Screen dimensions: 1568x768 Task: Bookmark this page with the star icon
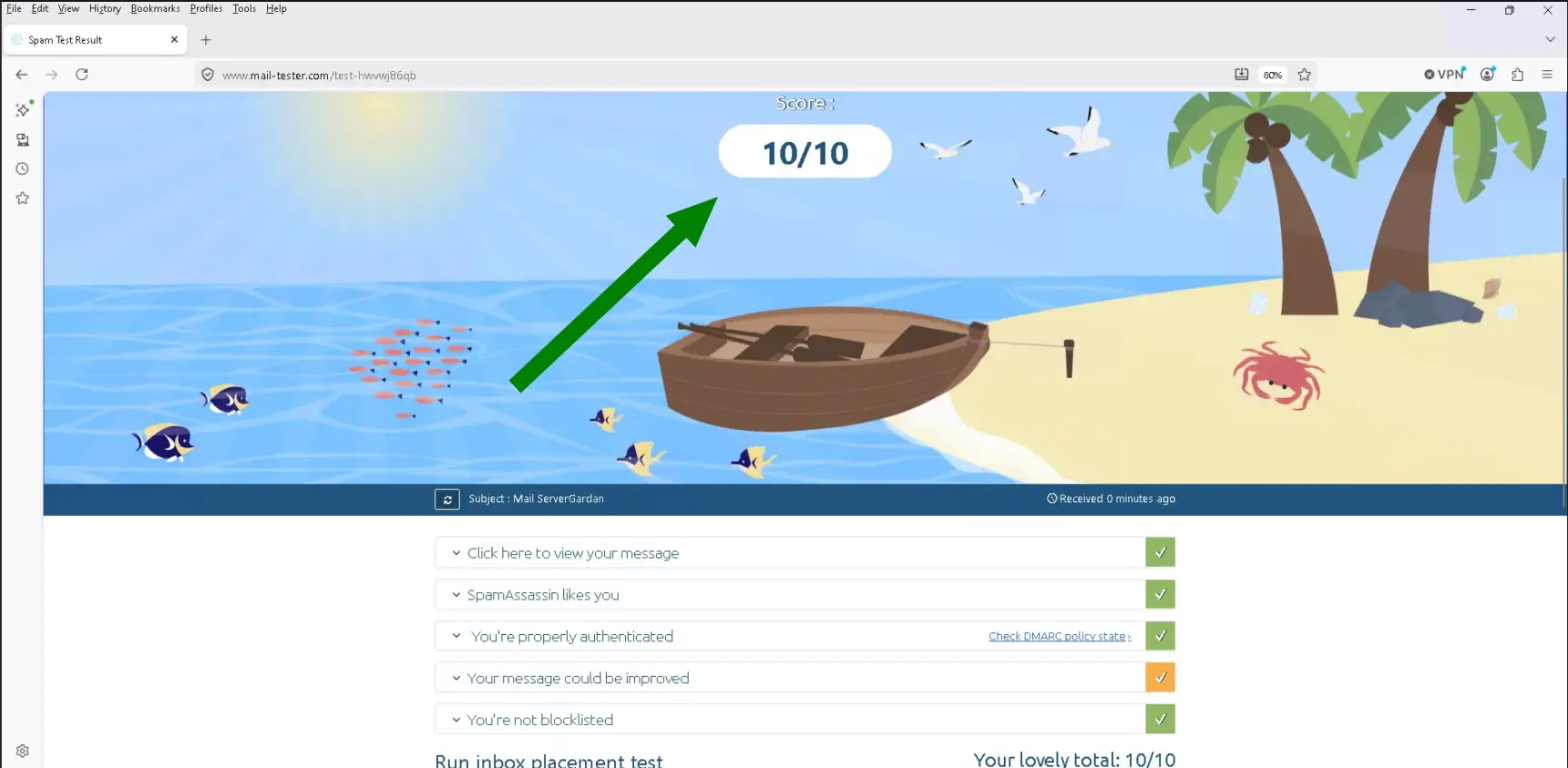(x=1304, y=75)
